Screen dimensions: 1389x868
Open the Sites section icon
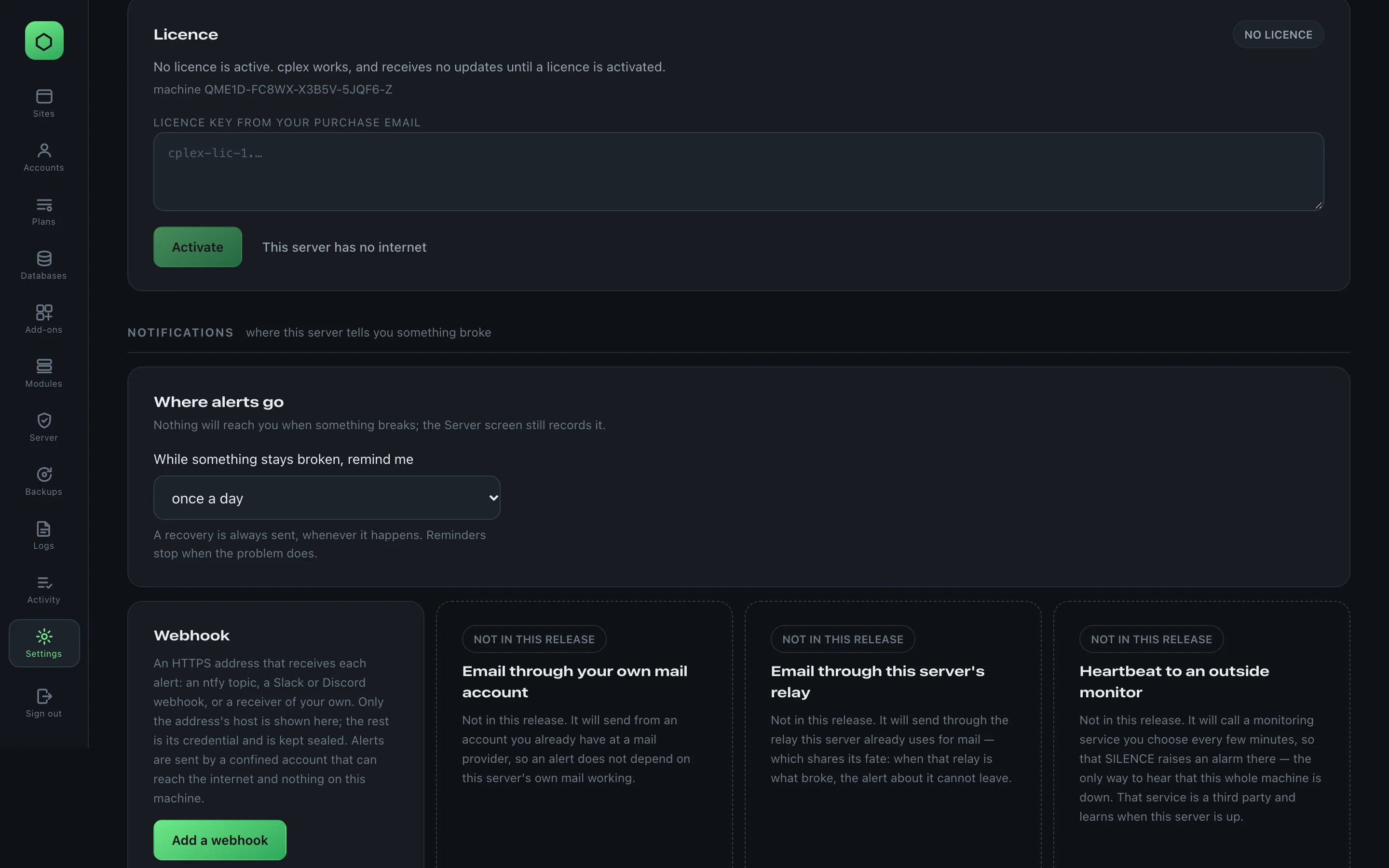(x=44, y=96)
